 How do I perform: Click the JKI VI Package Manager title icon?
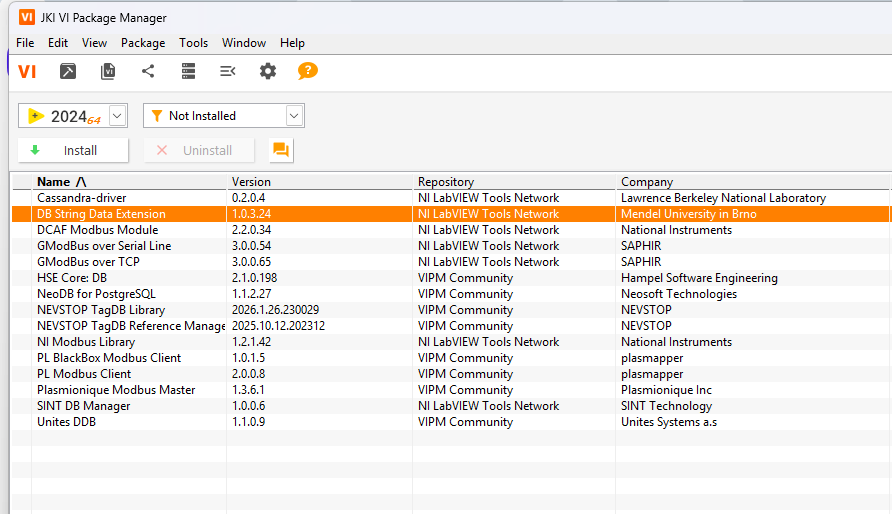click(x=27, y=17)
